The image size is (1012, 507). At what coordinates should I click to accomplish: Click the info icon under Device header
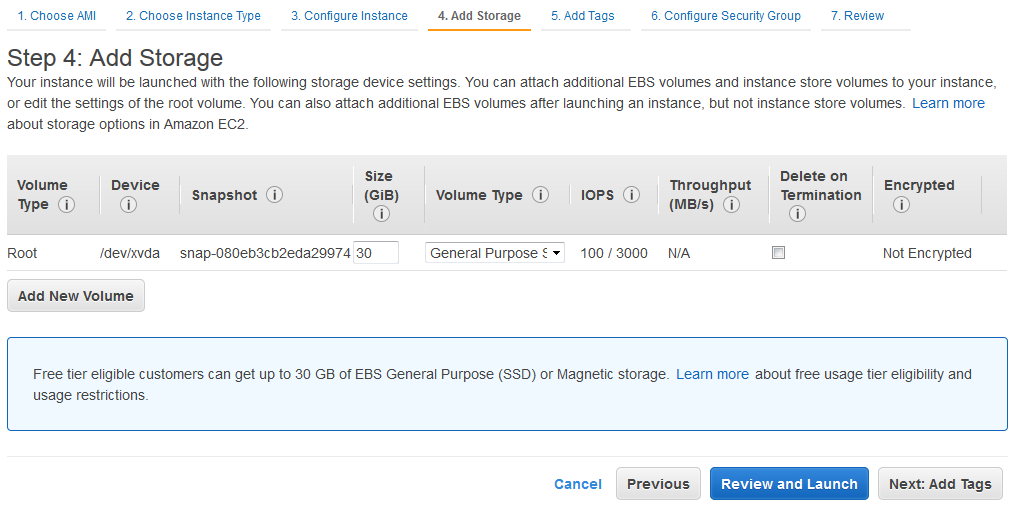coord(128,205)
